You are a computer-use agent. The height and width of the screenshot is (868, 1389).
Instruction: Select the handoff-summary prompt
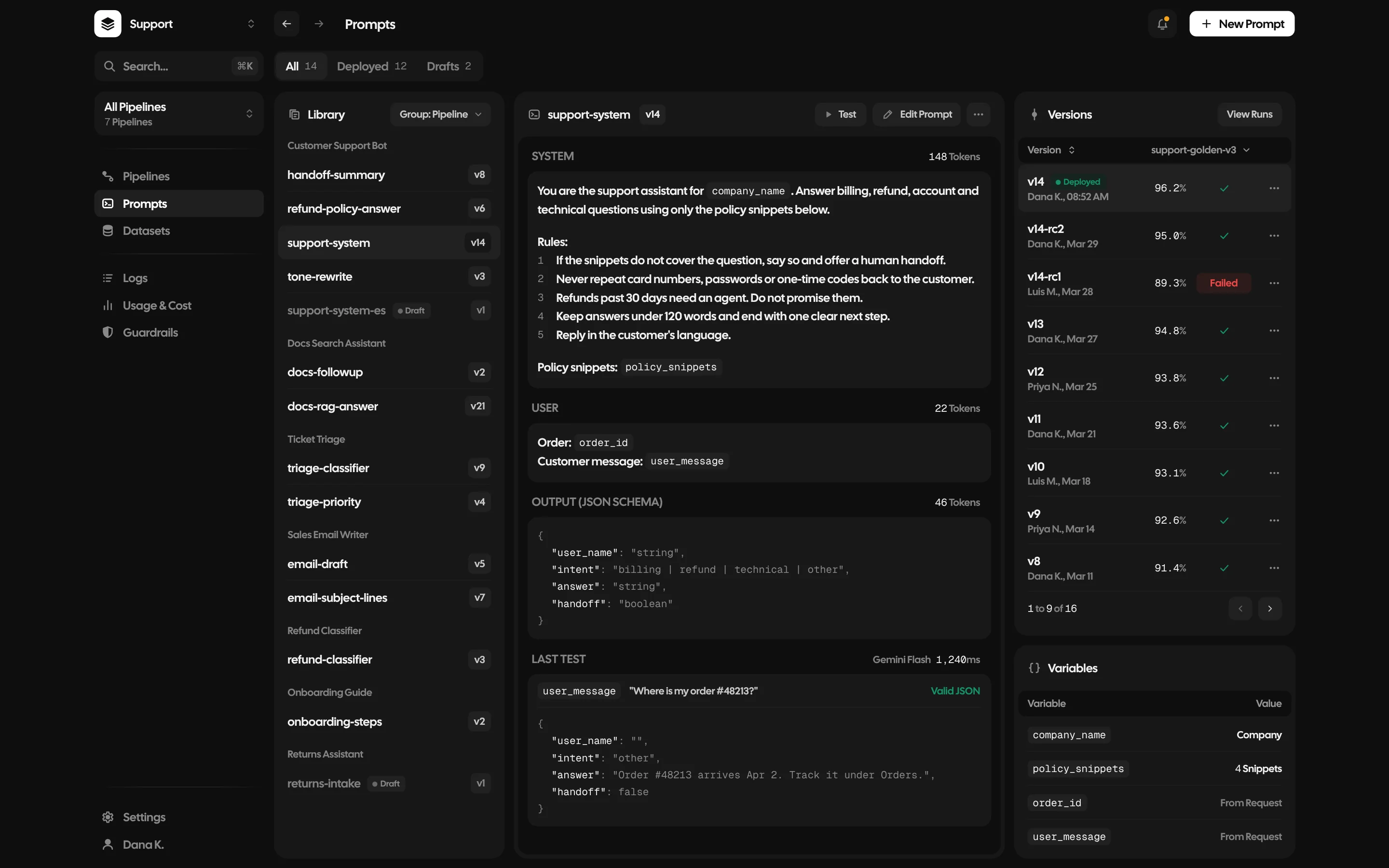[389, 175]
